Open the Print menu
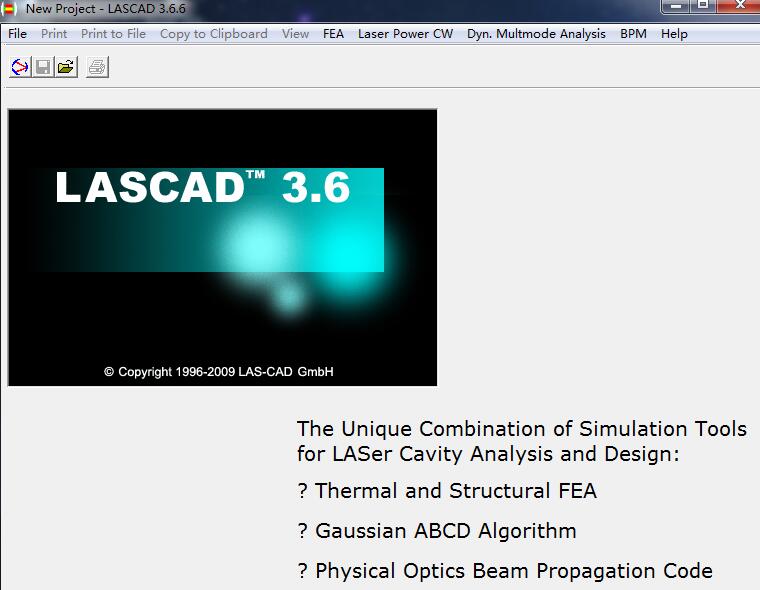Viewport: 760px width, 590px height. pos(54,34)
